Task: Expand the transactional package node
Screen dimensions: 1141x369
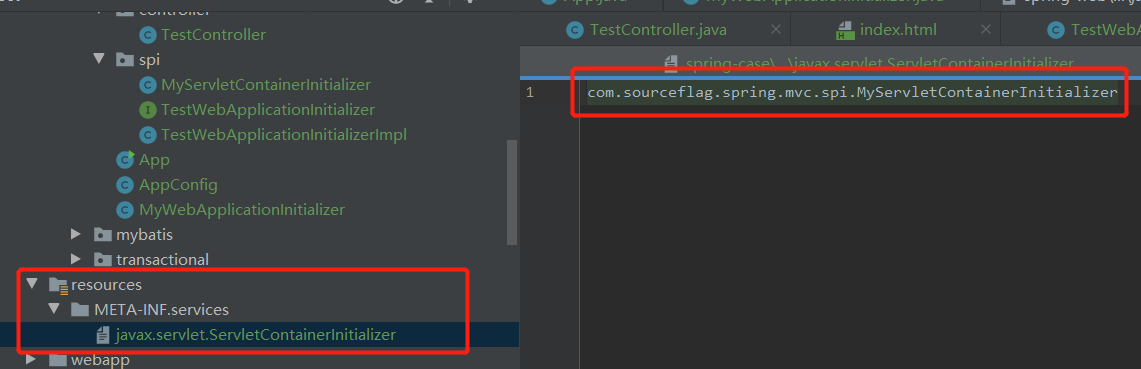Action: (76, 259)
